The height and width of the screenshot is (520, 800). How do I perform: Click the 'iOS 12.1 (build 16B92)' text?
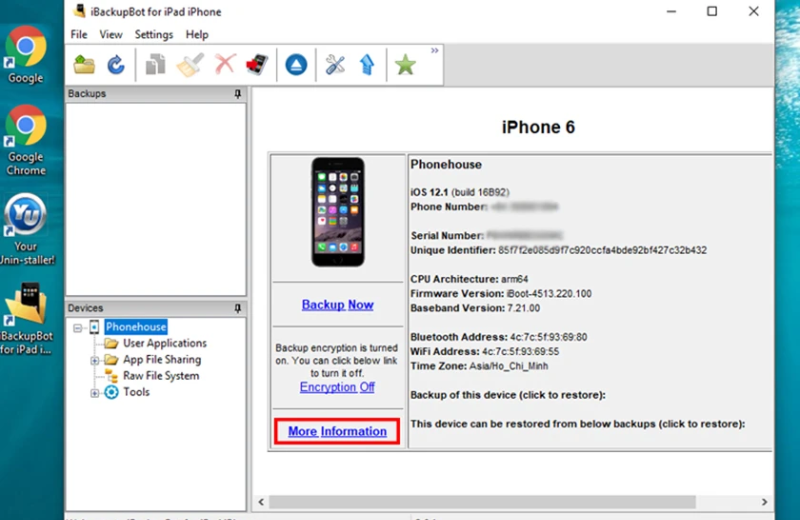point(460,192)
